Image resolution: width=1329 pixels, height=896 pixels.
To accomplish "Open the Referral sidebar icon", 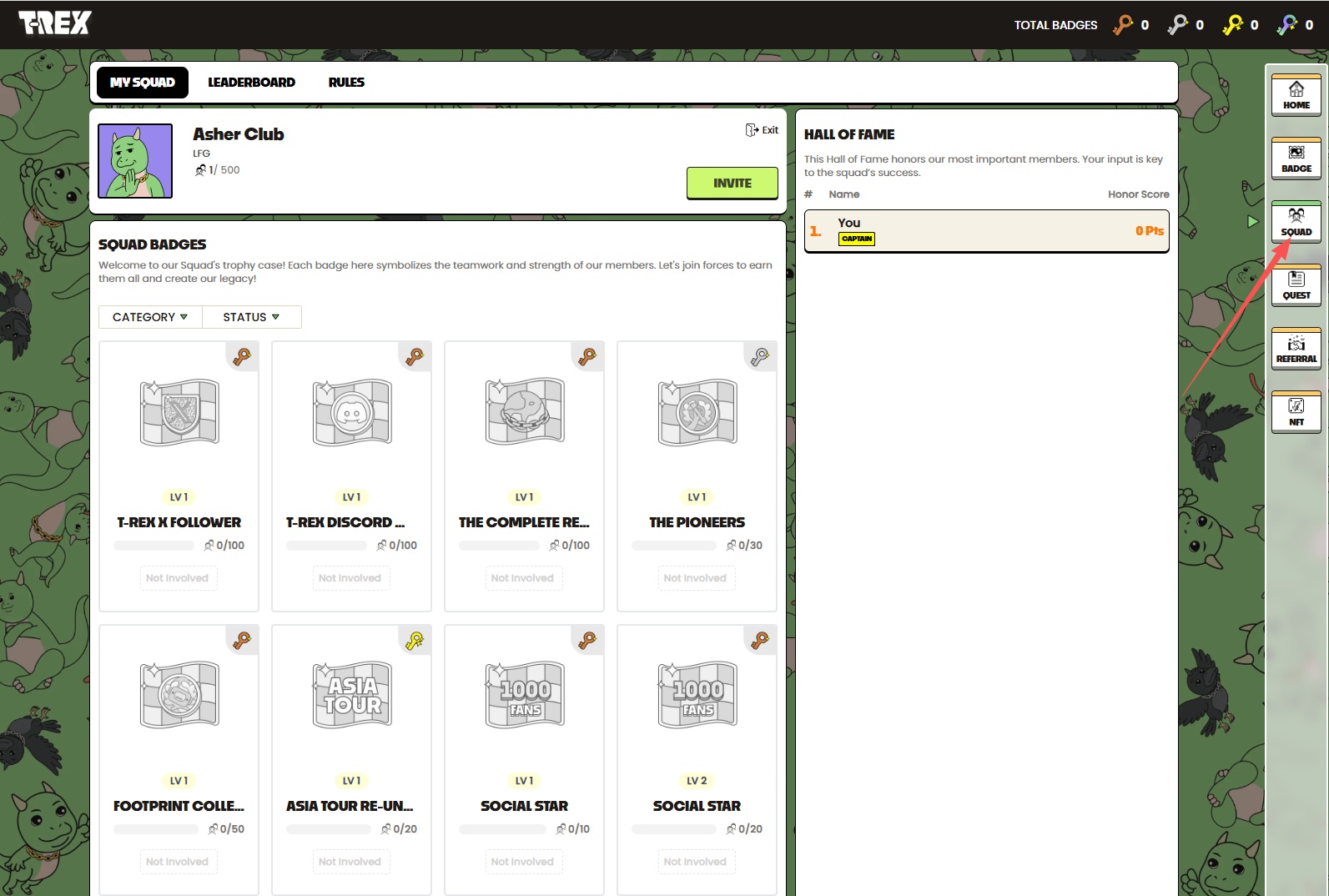I will click(x=1296, y=349).
